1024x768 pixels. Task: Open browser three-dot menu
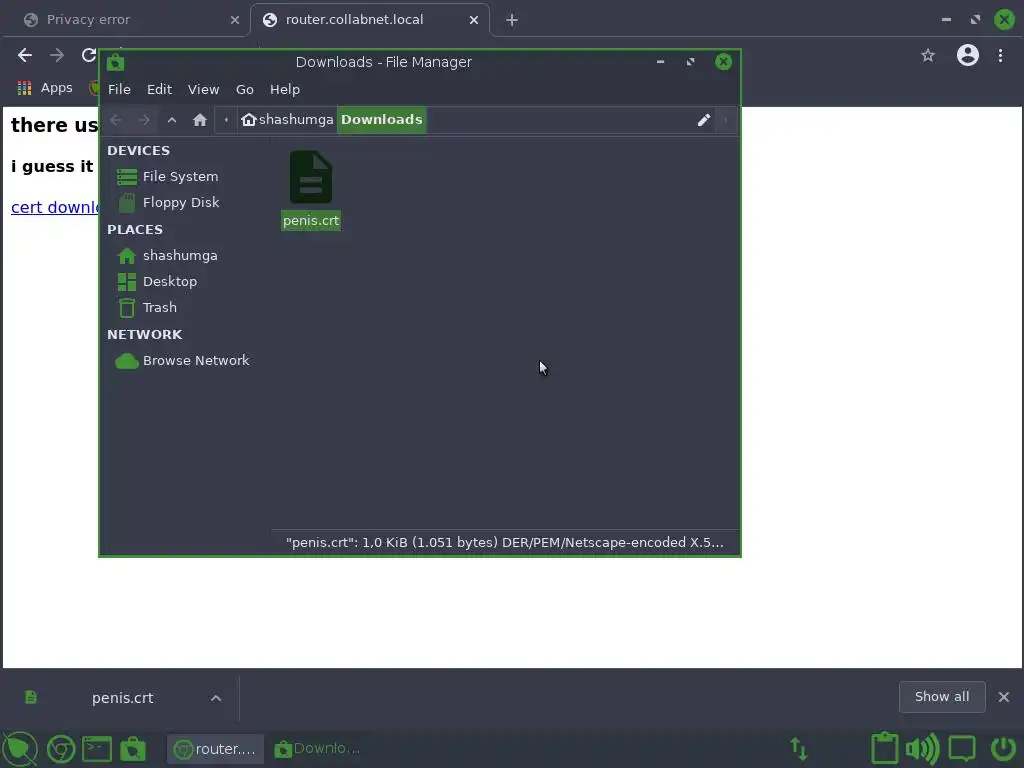pyautogui.click(x=1000, y=56)
